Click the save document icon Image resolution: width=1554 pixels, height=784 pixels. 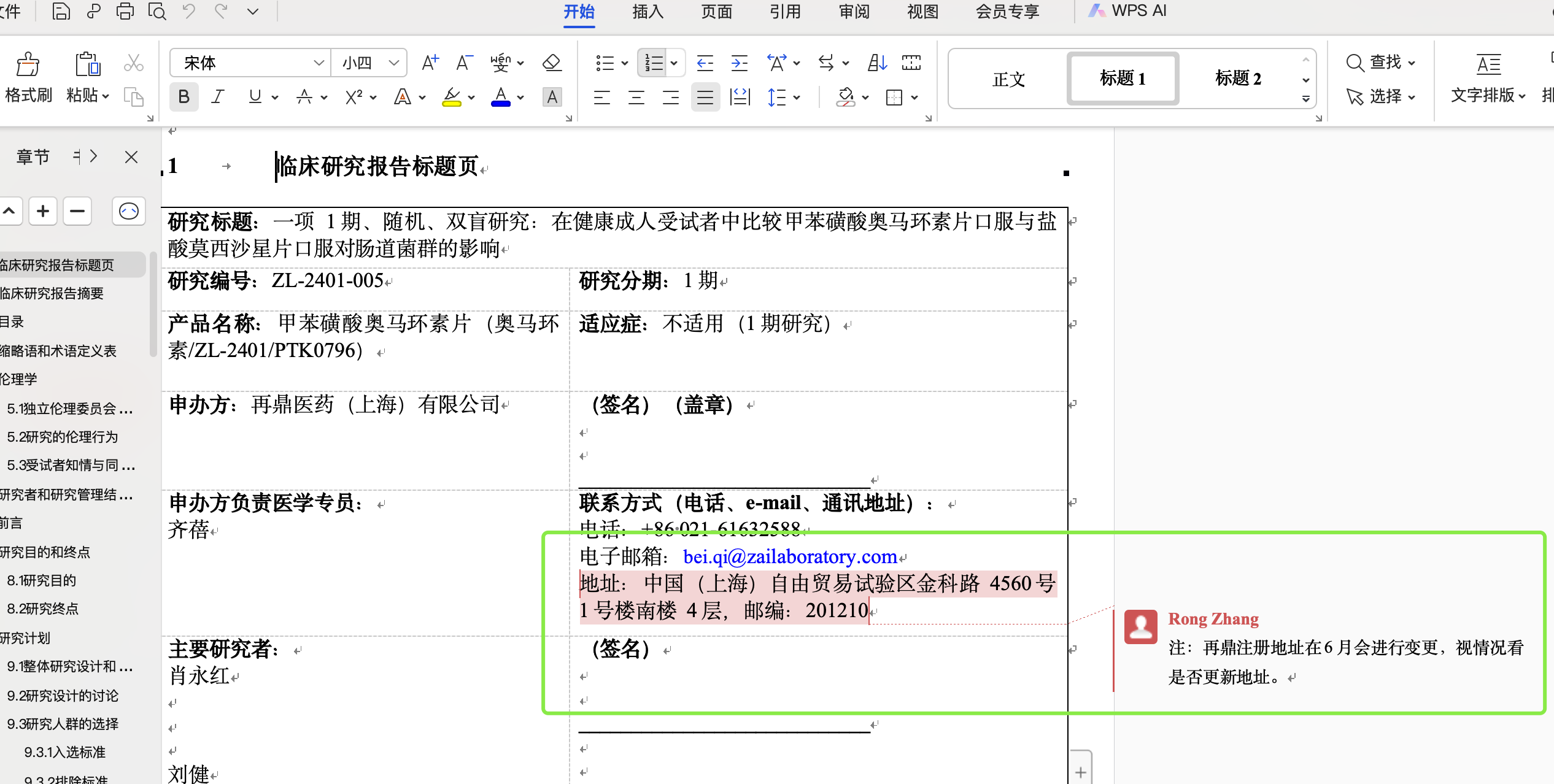(x=61, y=11)
